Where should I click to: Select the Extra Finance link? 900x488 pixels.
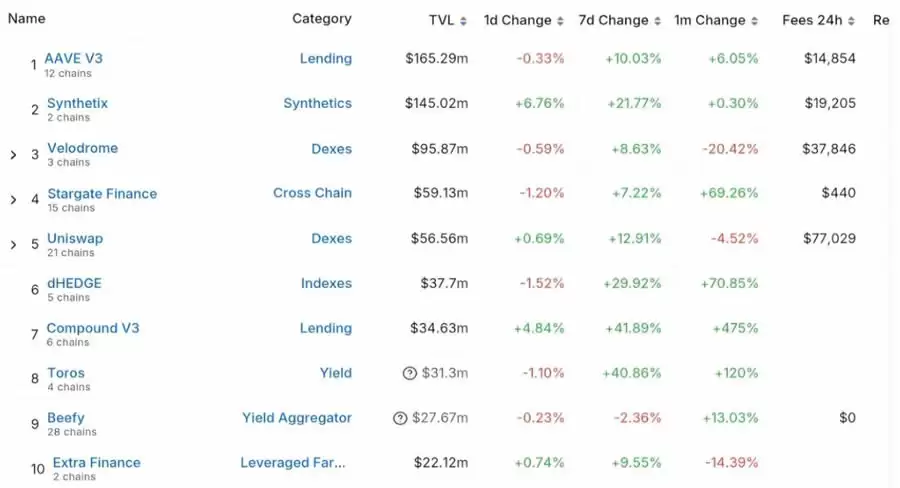point(96,462)
